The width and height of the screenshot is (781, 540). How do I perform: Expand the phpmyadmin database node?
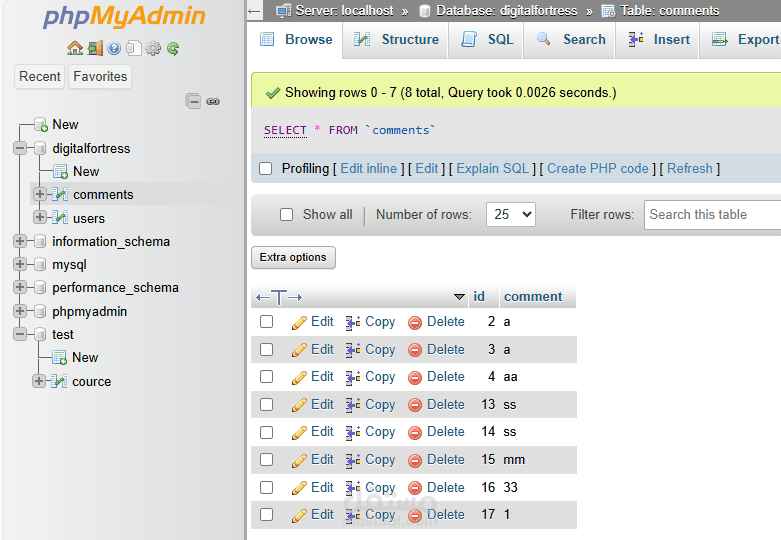click(x=20, y=311)
